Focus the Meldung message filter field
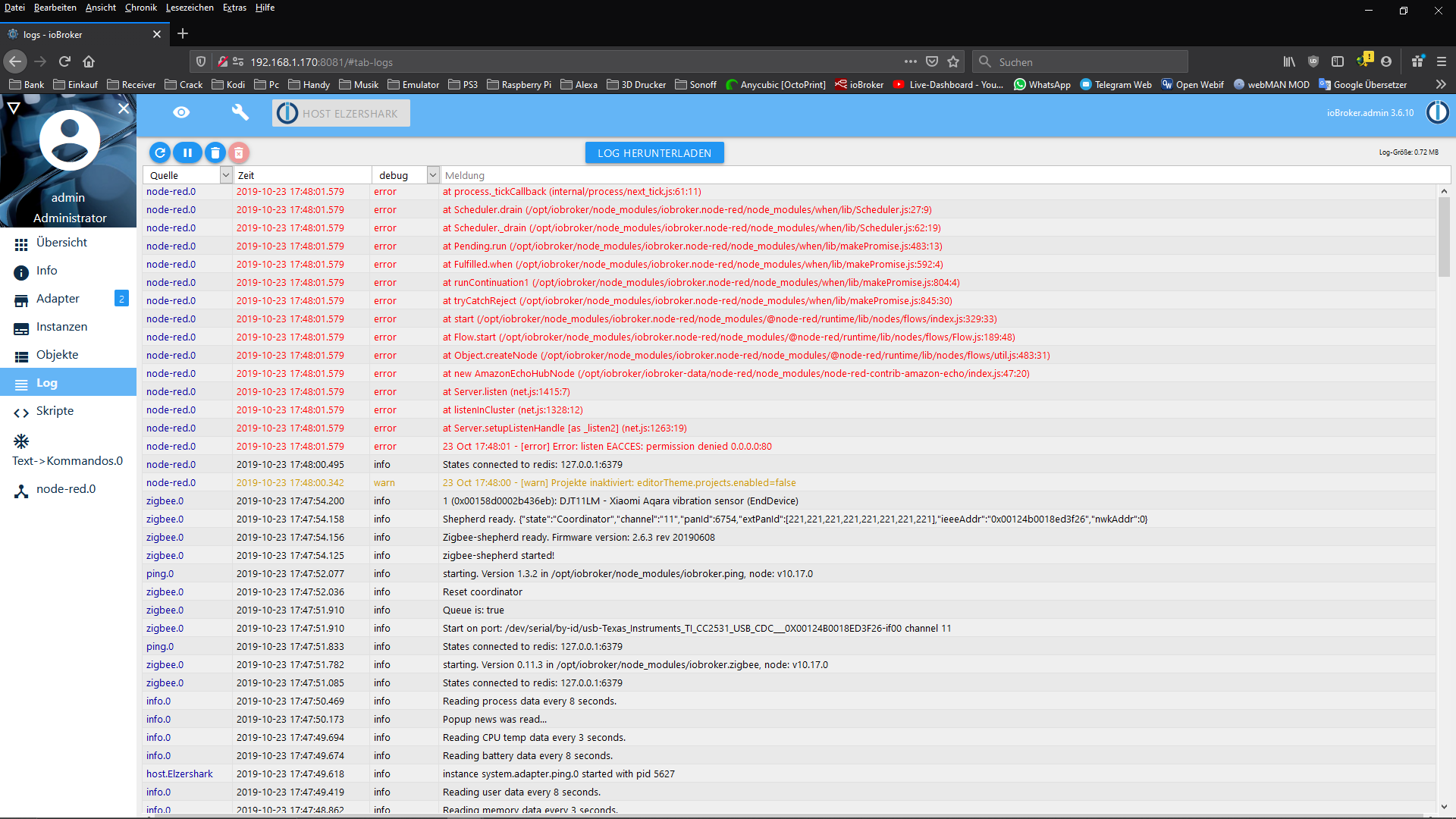This screenshot has width=1456, height=819. pyautogui.click(x=944, y=175)
